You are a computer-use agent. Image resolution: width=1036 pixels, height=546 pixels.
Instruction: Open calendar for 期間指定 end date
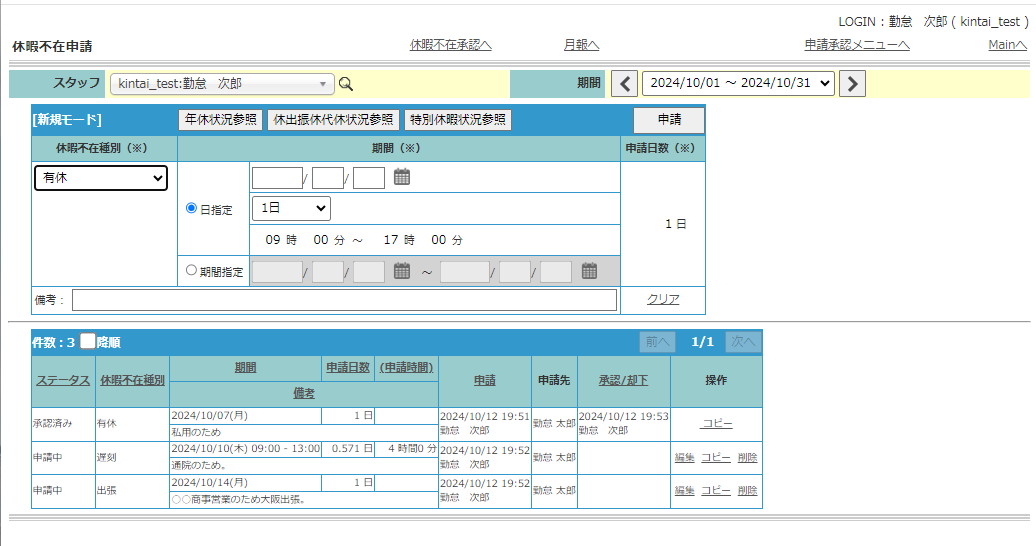pos(589,271)
